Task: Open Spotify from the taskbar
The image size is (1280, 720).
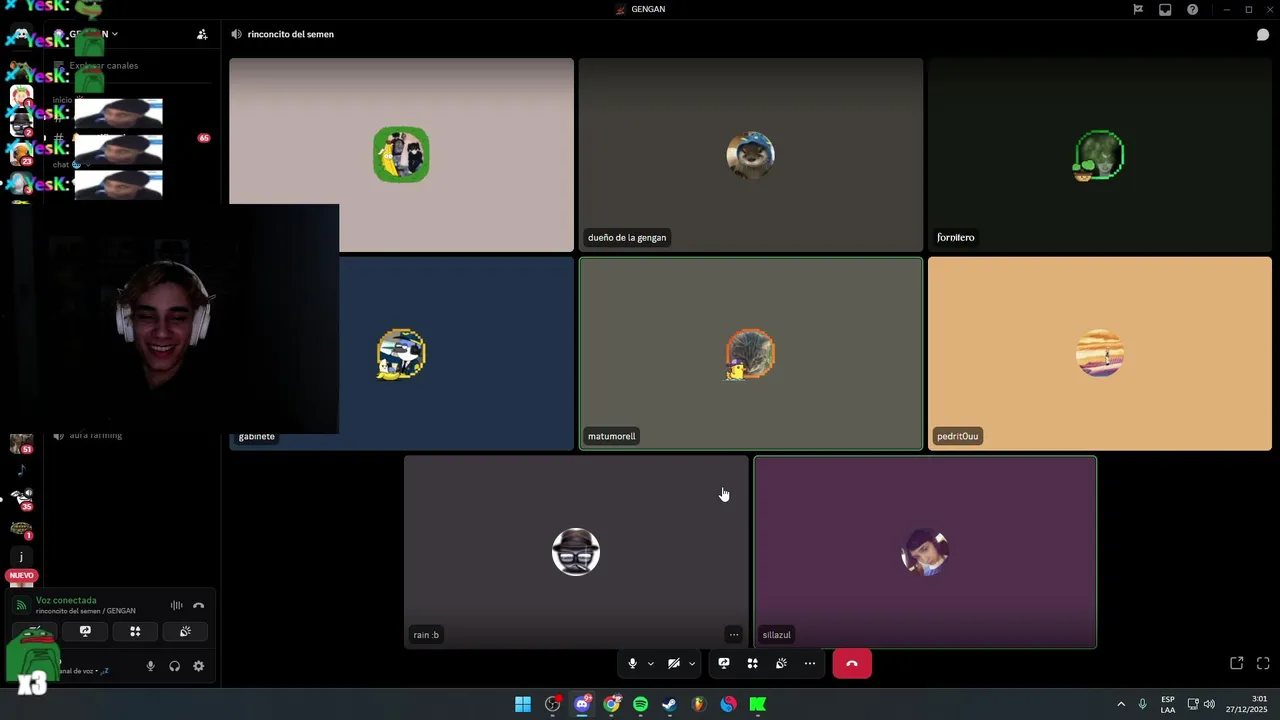Action: pos(640,704)
